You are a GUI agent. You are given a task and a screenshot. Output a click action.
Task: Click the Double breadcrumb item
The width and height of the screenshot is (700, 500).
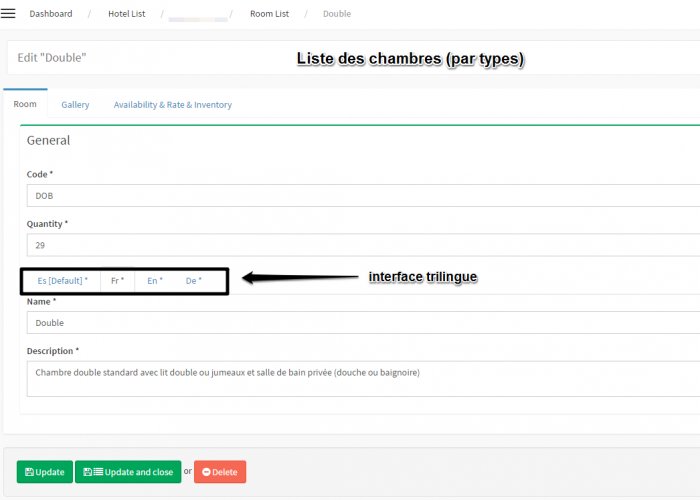pyautogui.click(x=337, y=14)
